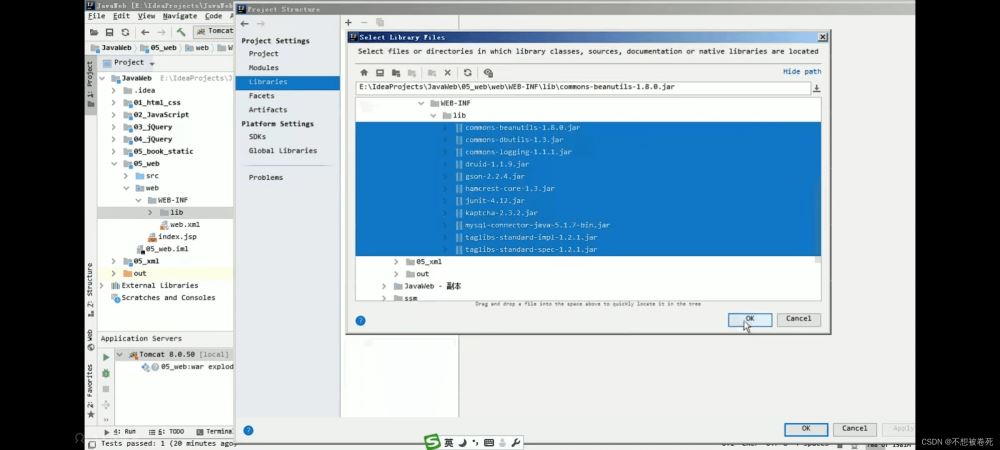Open Code menu
This screenshot has height=450, width=1000.
pos(214,16)
